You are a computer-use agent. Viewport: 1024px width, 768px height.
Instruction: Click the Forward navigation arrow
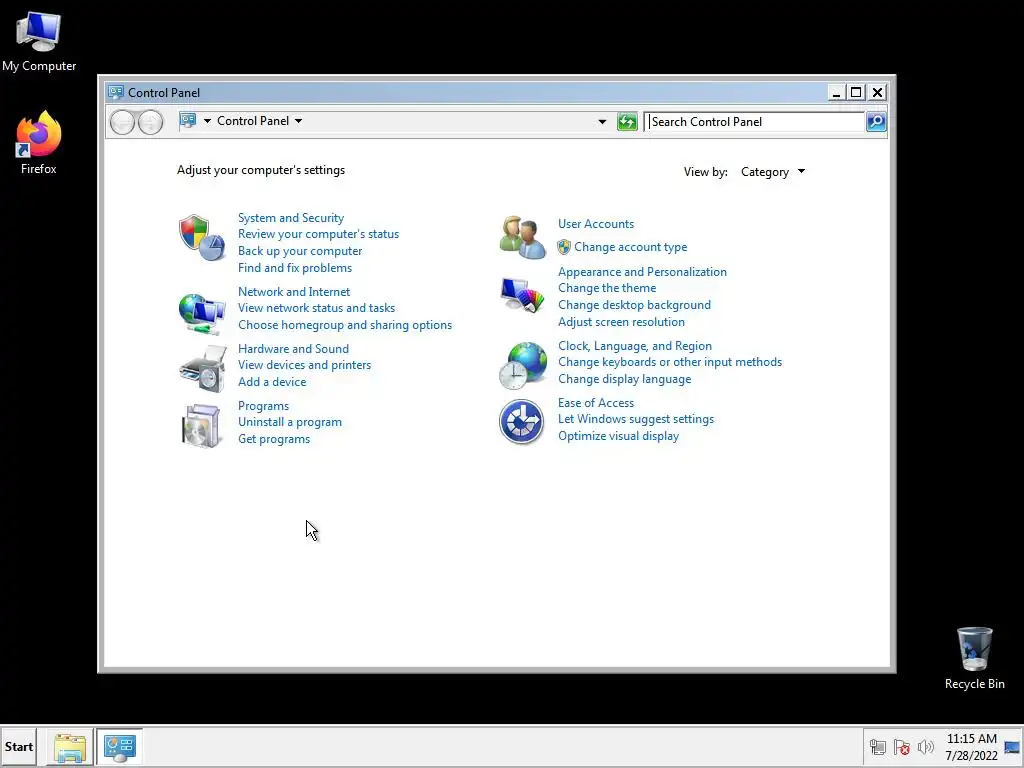click(x=150, y=122)
